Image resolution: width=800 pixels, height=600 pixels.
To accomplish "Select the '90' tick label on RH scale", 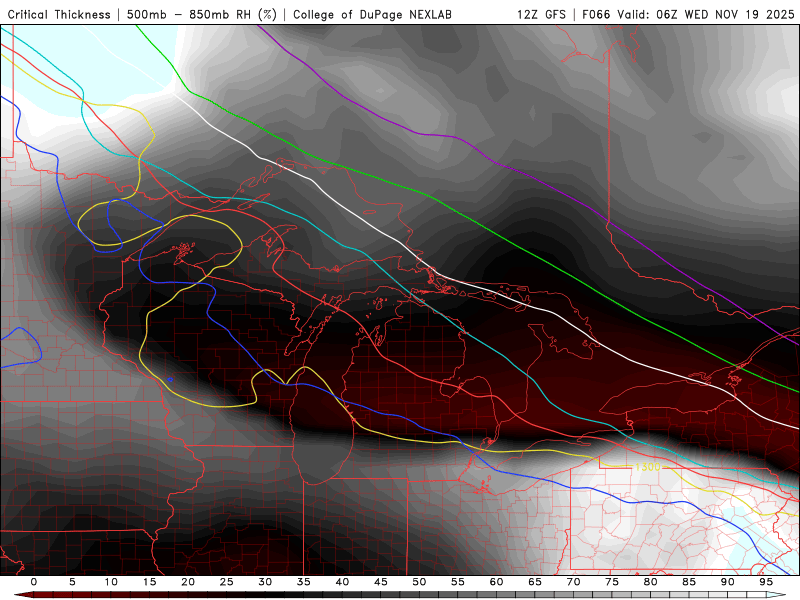I will [728, 582].
